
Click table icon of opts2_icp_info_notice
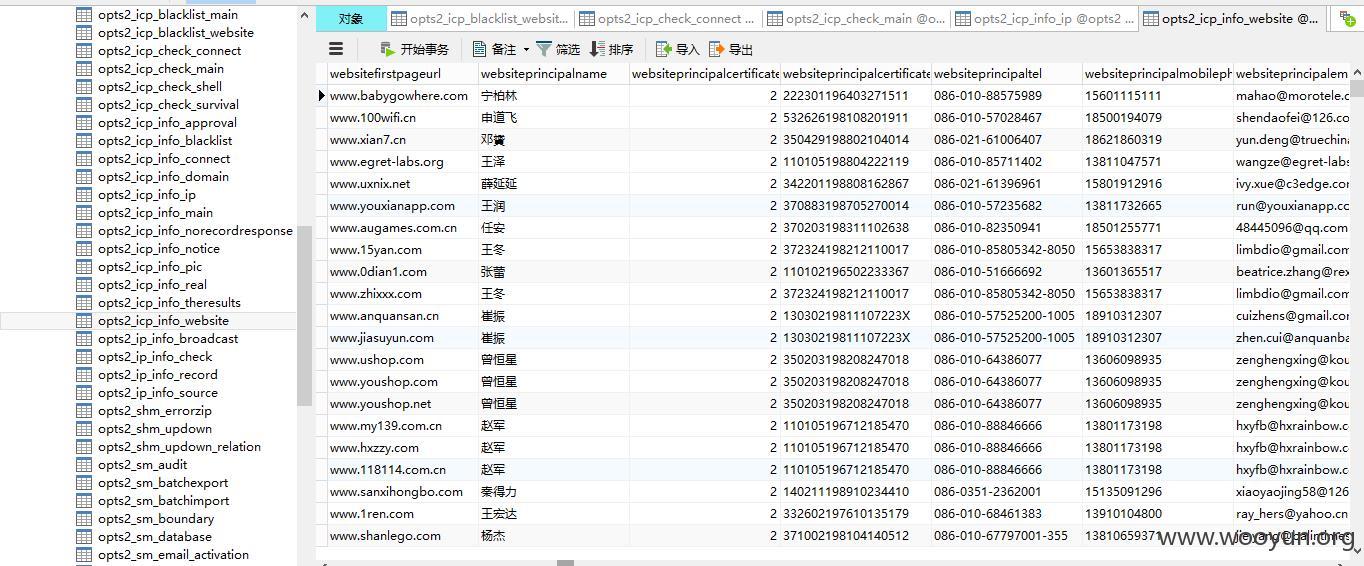pyautogui.click(x=84, y=249)
